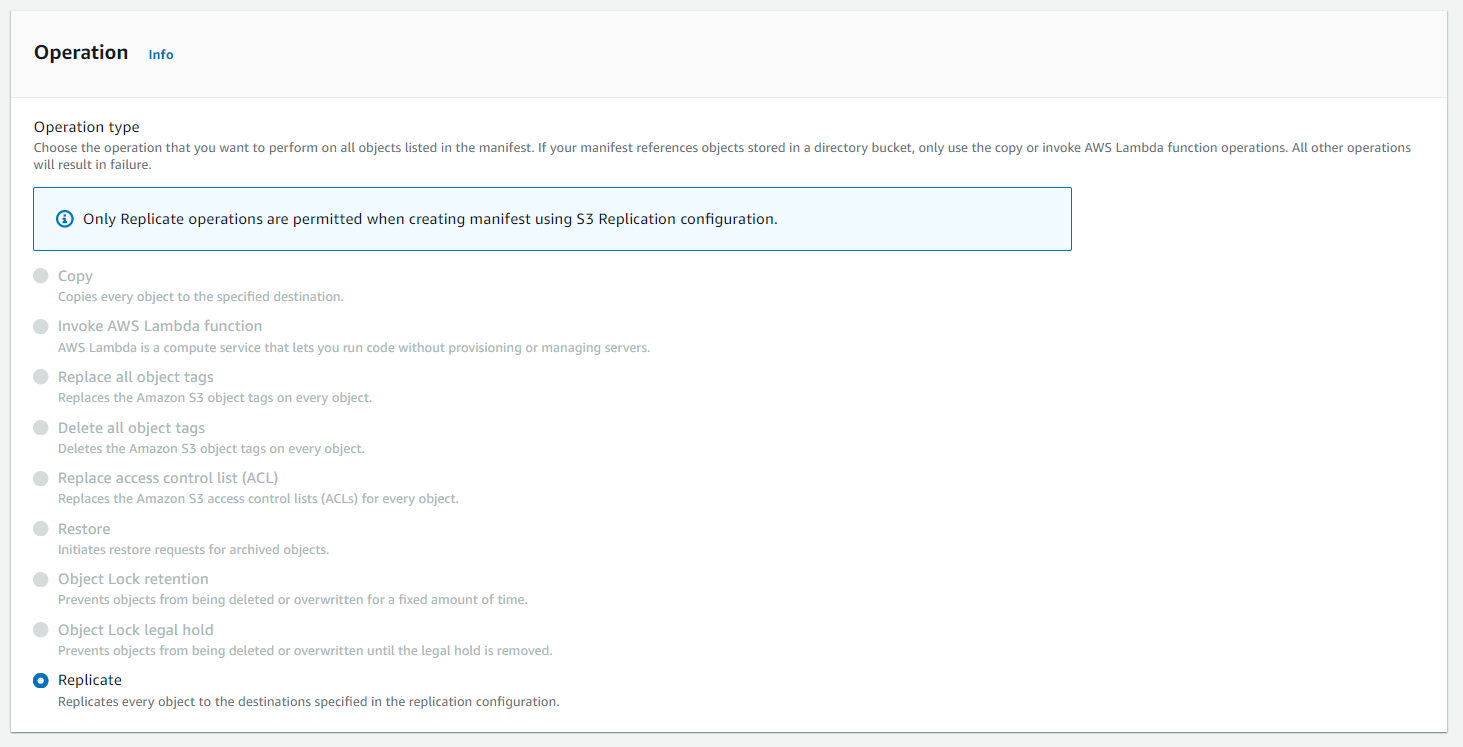The height and width of the screenshot is (747, 1463).
Task: Open the Info link beside Operation
Action: point(160,55)
